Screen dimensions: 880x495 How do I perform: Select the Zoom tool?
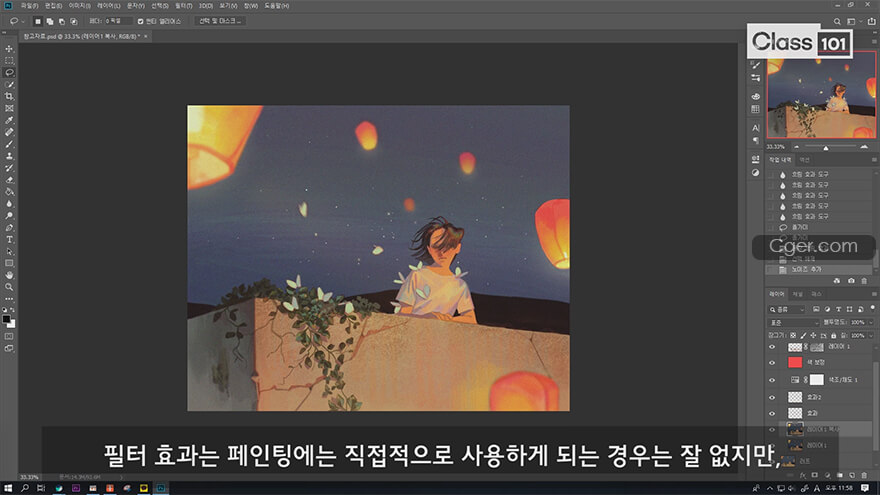pos(9,287)
